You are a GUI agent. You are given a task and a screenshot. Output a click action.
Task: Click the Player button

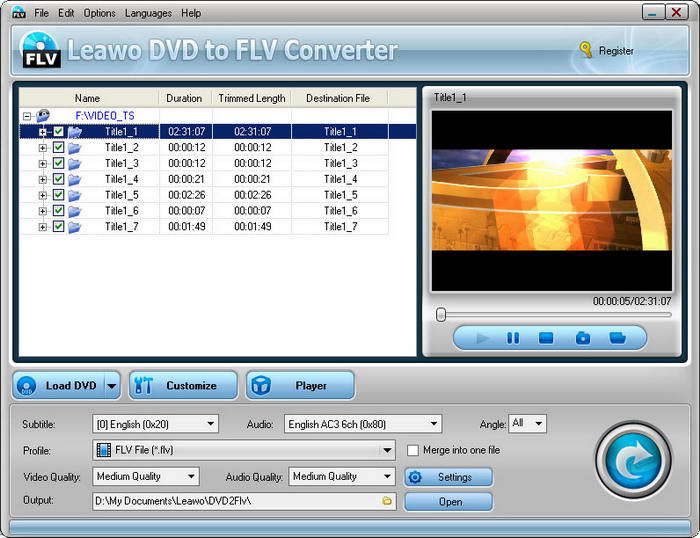pos(300,385)
